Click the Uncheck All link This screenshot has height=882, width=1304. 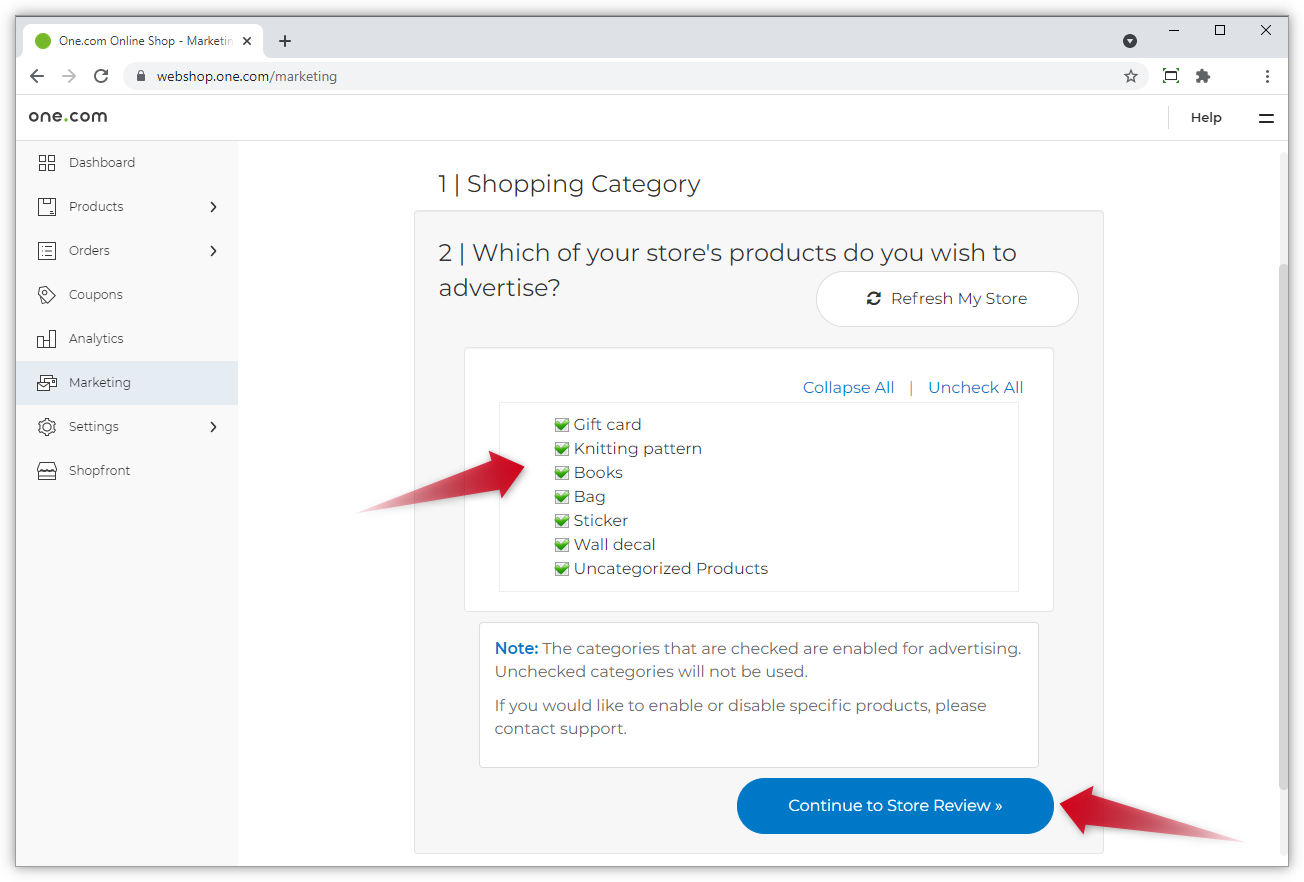975,387
